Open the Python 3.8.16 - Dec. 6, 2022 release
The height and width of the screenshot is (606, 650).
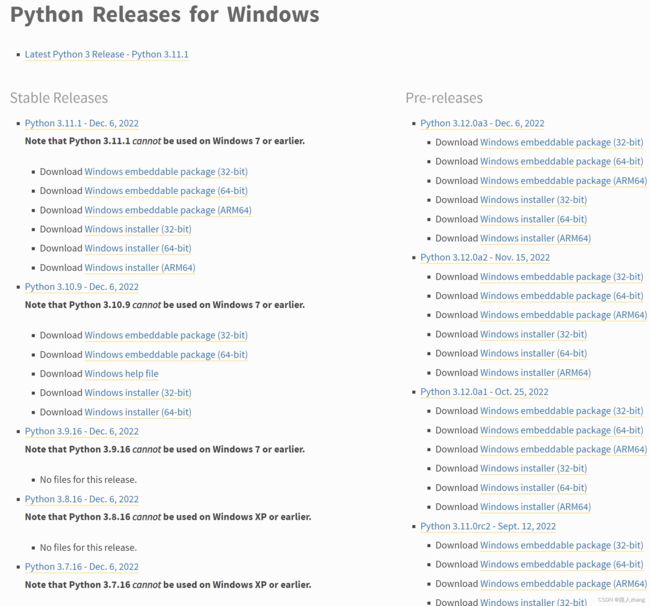coord(82,499)
